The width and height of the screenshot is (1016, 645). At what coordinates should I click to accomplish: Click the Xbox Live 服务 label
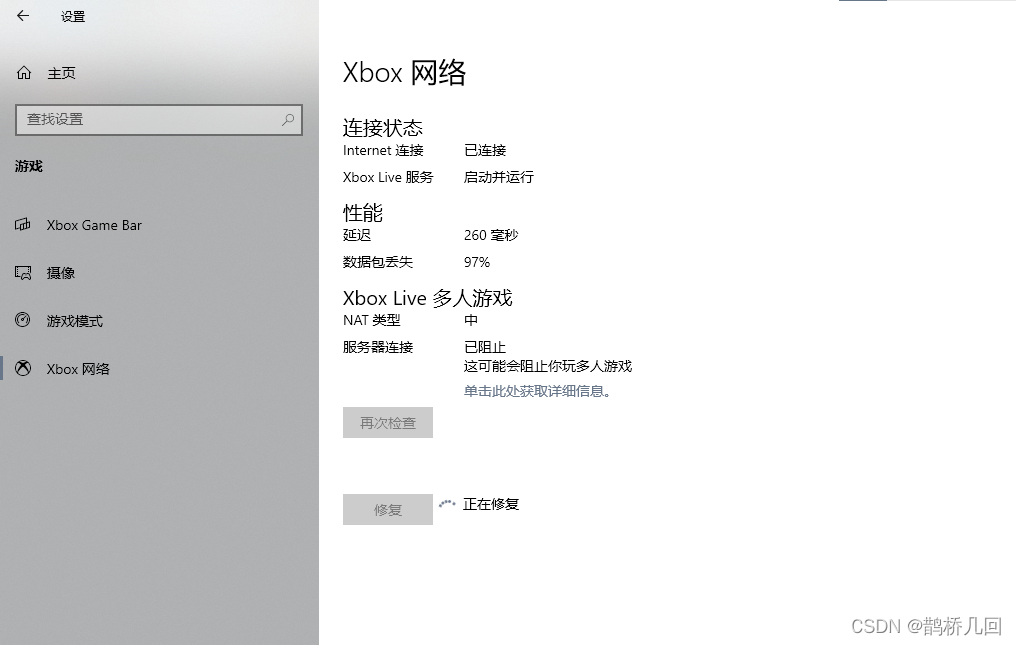point(388,177)
